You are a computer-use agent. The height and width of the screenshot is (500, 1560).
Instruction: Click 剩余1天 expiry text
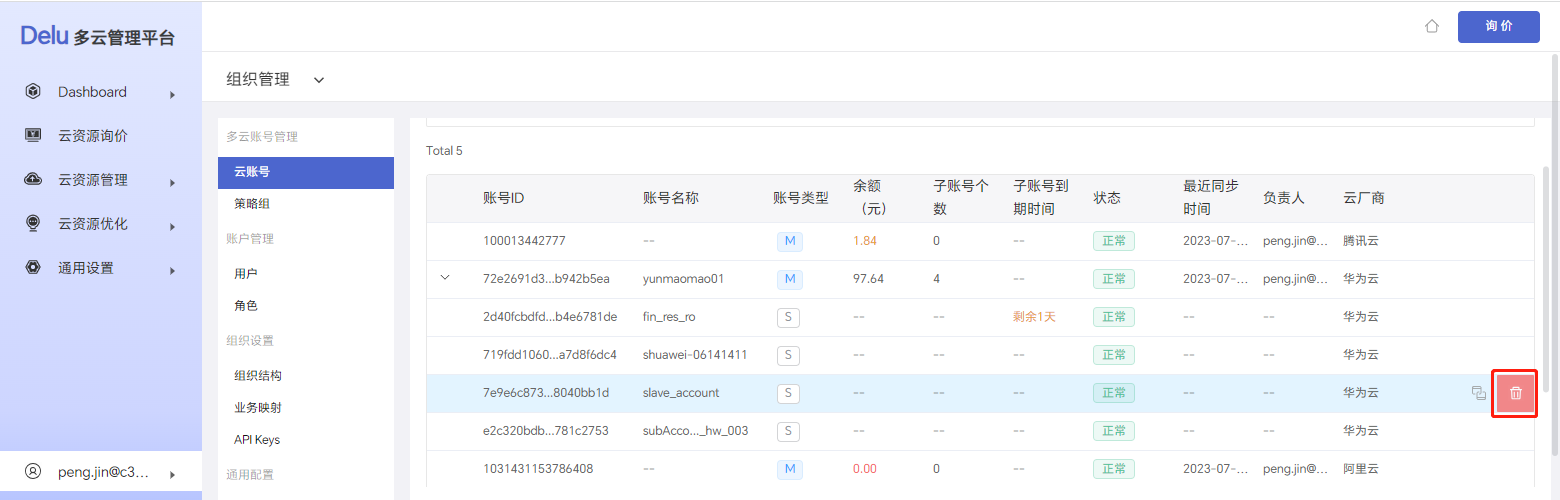point(1034,317)
